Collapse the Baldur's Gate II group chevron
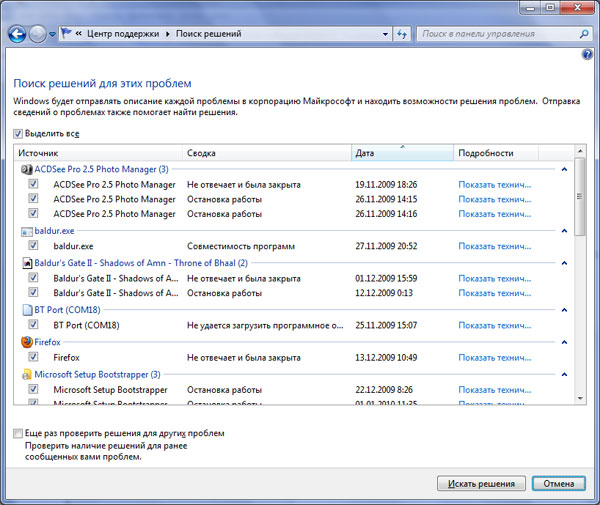The image size is (600, 505). coord(564,263)
